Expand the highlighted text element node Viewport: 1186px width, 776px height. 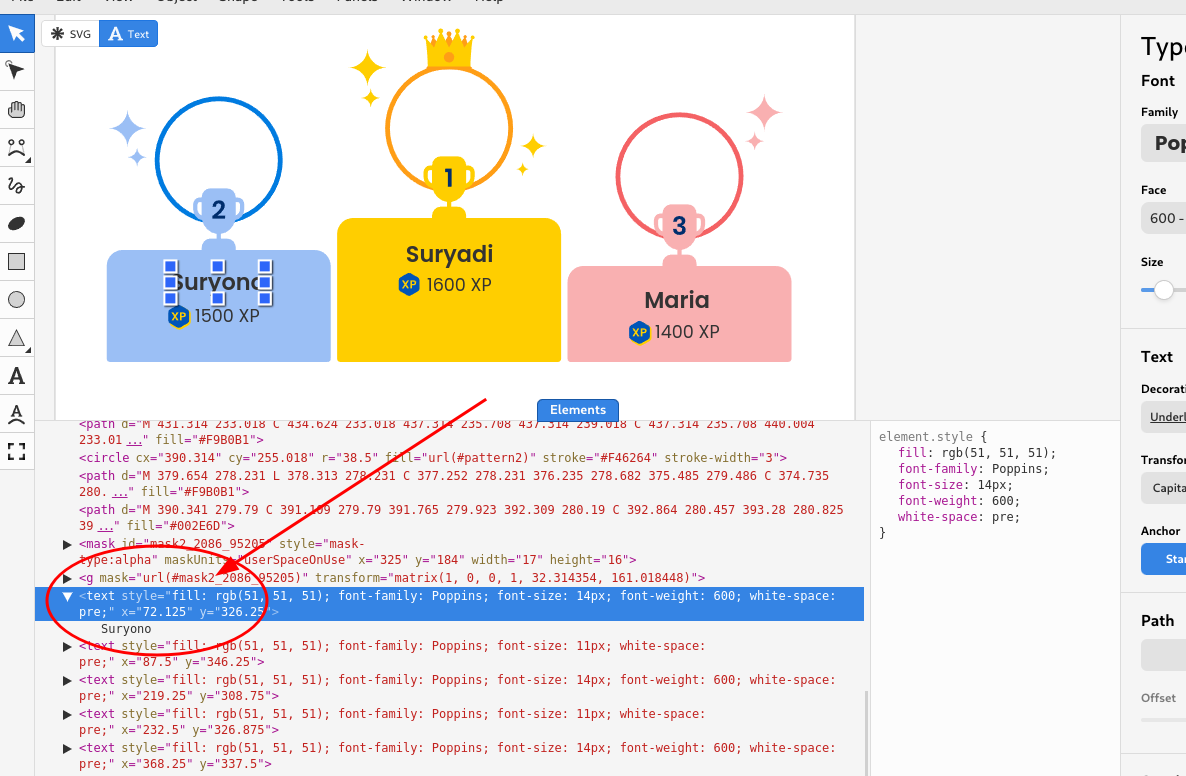66,595
